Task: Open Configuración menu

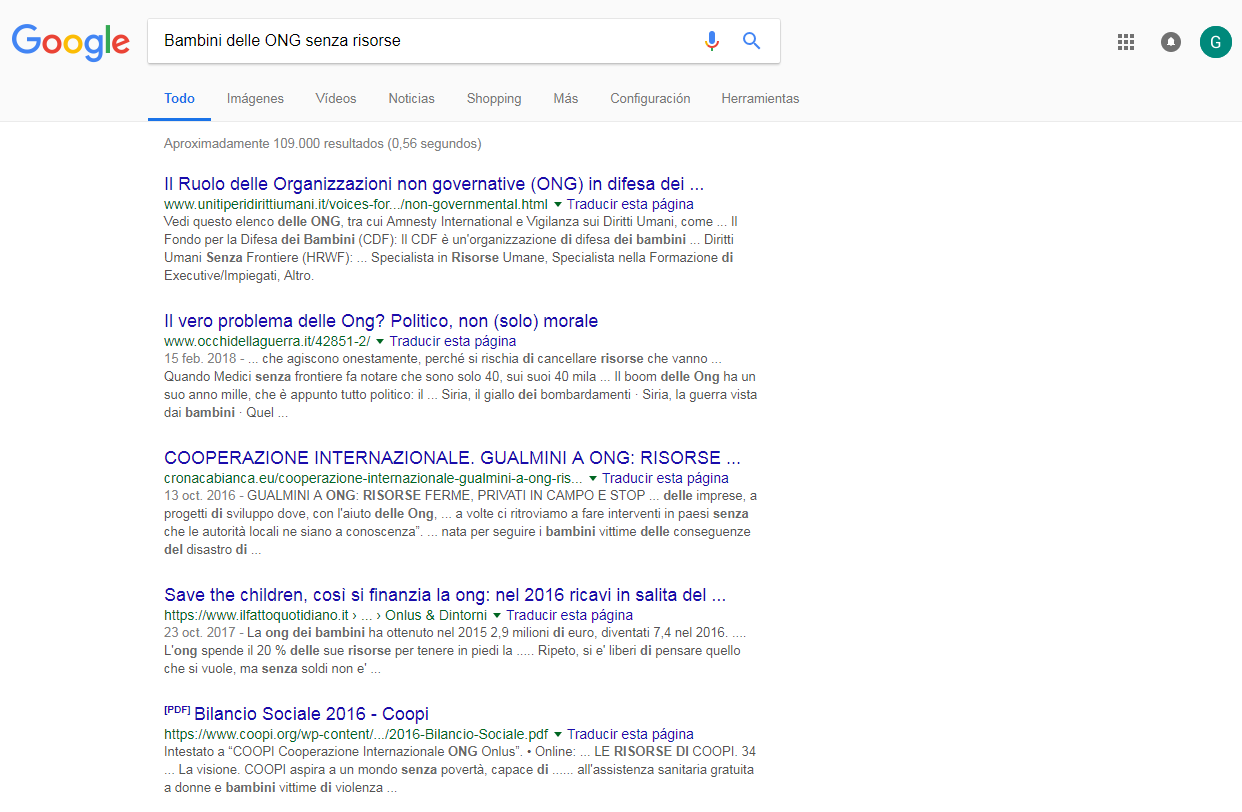Action: click(x=650, y=98)
